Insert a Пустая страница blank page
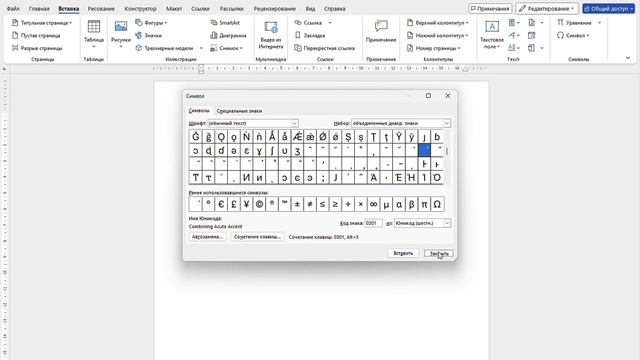This screenshot has width=640, height=360. click(x=36, y=36)
